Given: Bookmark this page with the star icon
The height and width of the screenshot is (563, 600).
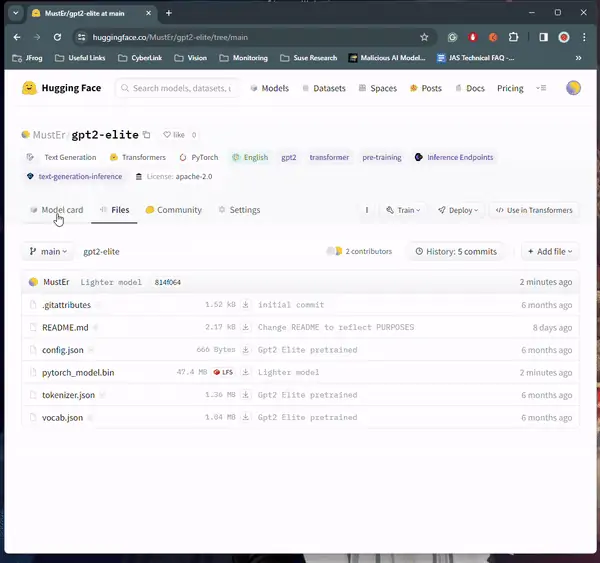Looking at the screenshot, I should click(424, 37).
